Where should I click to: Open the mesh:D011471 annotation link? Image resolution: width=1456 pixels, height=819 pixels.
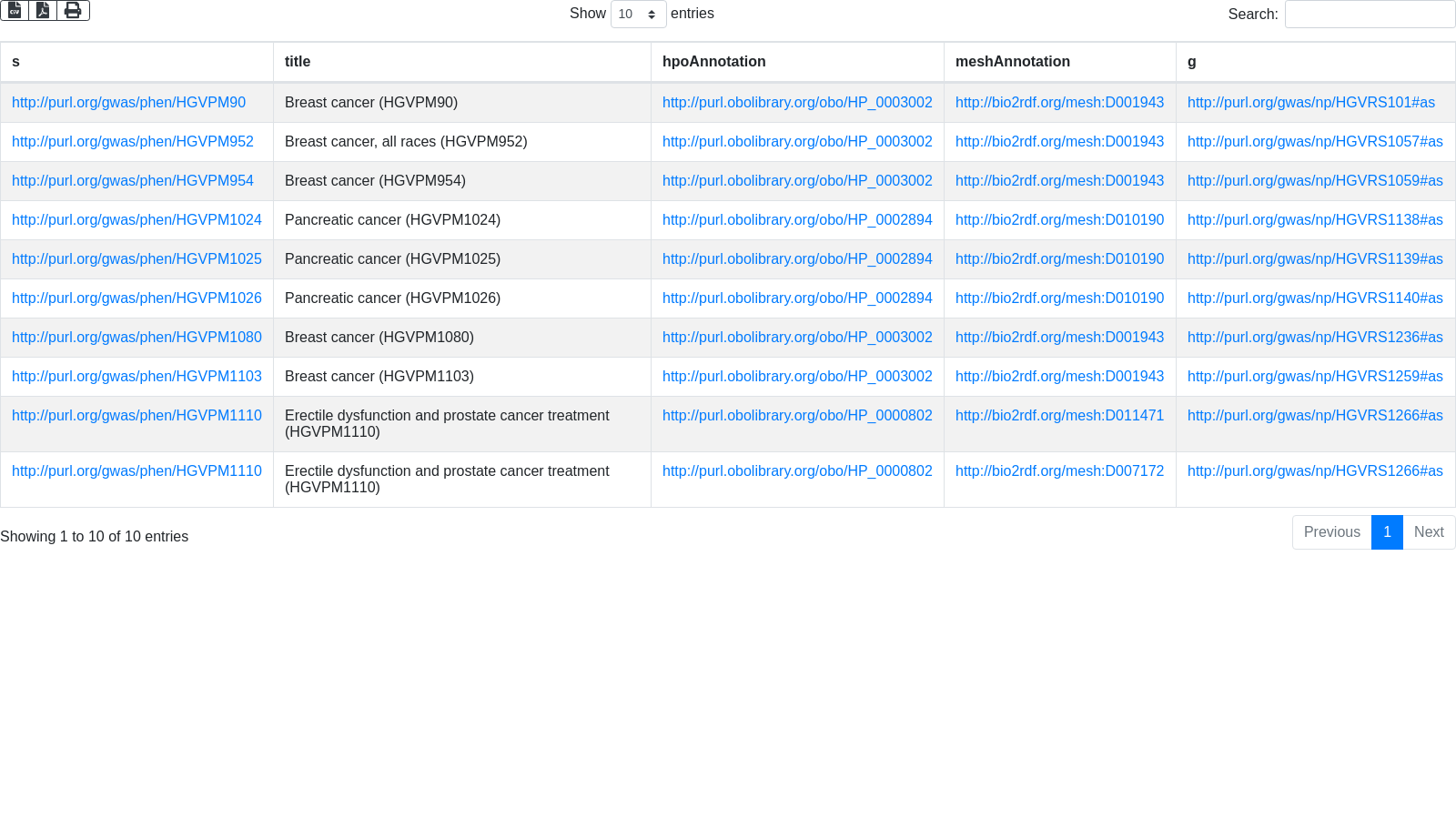[1059, 416]
